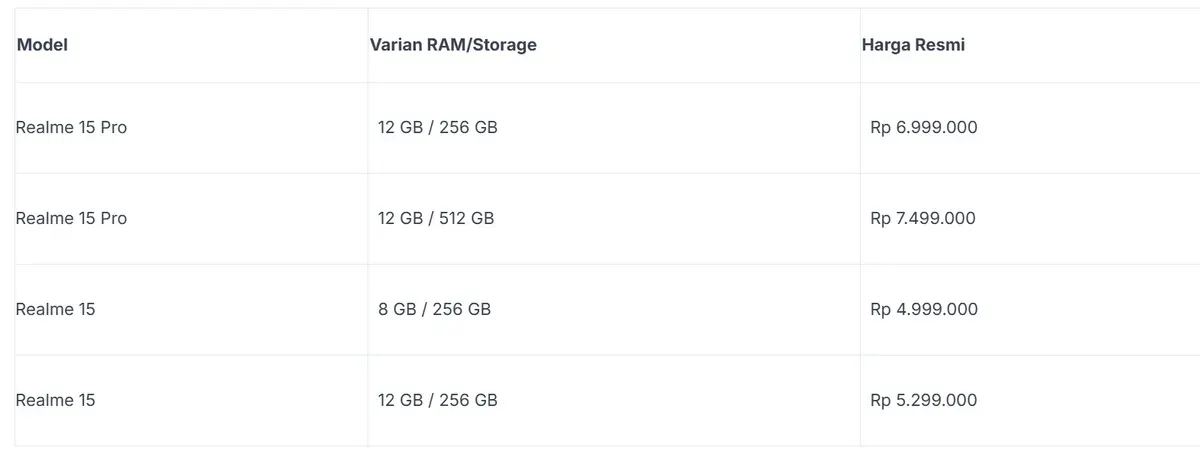
Task: Select the last Realme 15 model cell
Action: pos(56,401)
